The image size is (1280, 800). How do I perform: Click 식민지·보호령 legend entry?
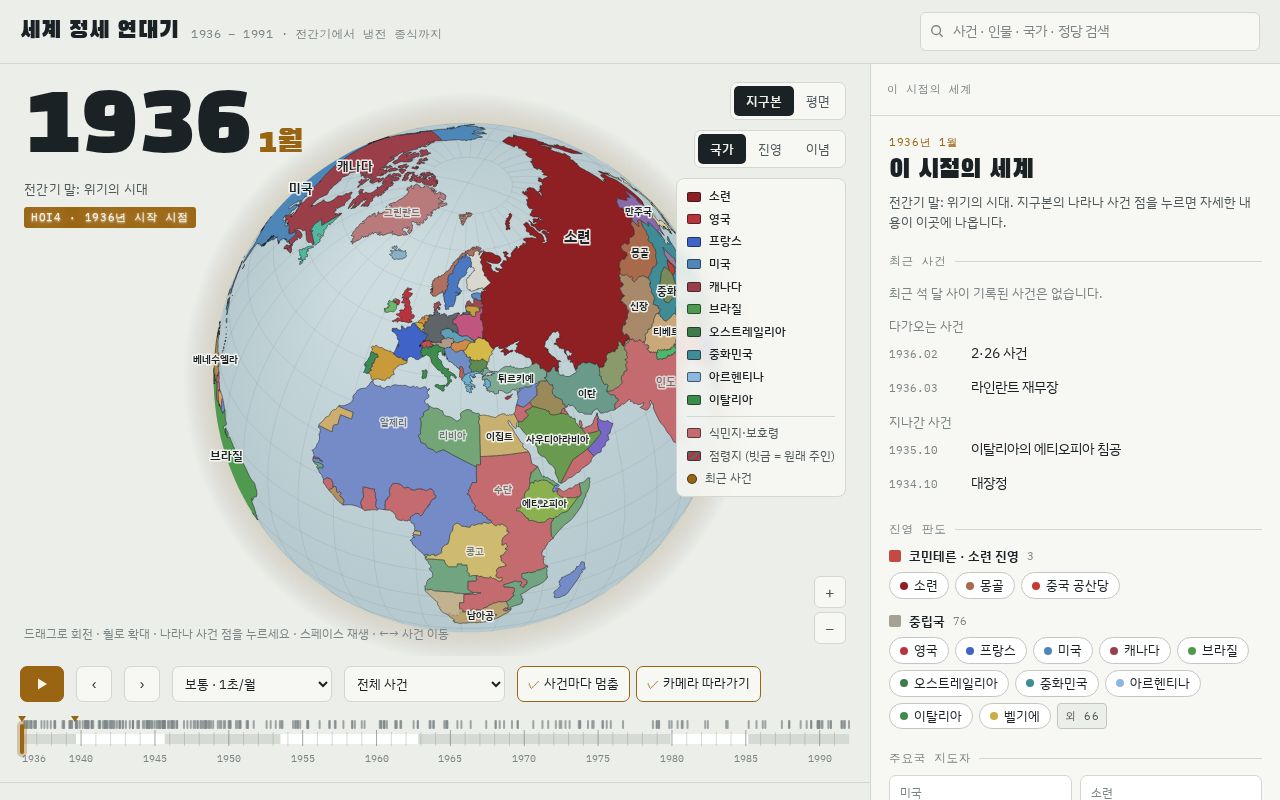(x=733, y=433)
